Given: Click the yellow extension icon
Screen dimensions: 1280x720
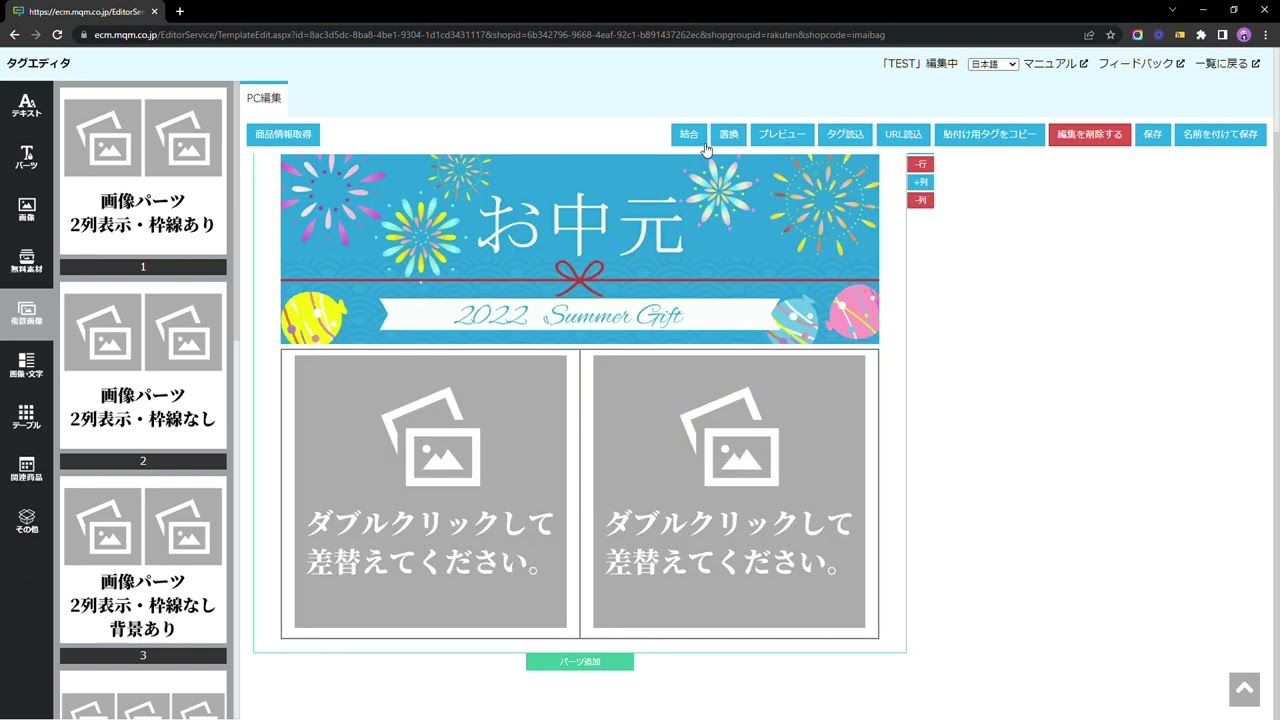Looking at the screenshot, I should pos(1180,35).
